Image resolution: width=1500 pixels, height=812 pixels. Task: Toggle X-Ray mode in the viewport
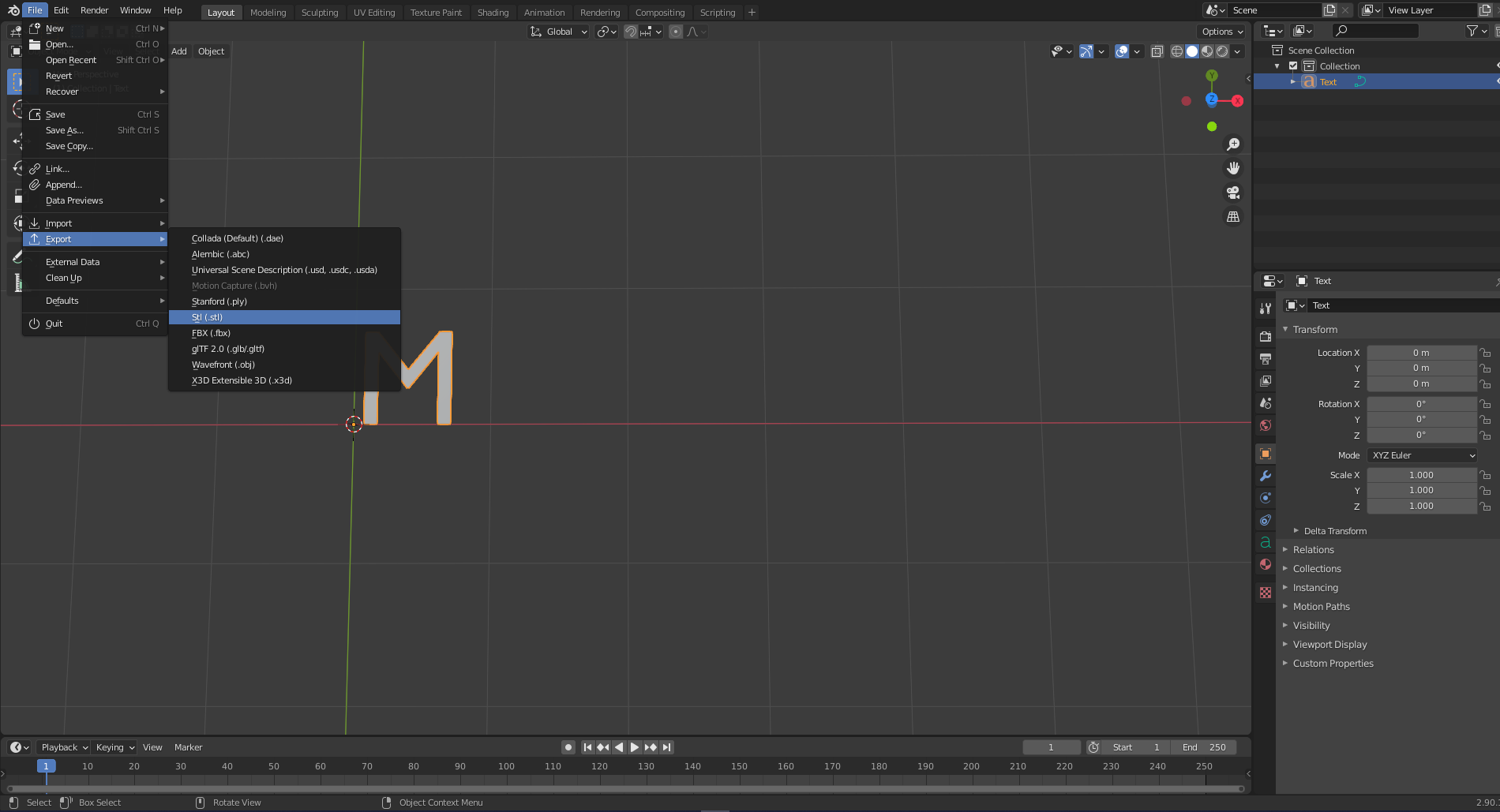point(1157,51)
